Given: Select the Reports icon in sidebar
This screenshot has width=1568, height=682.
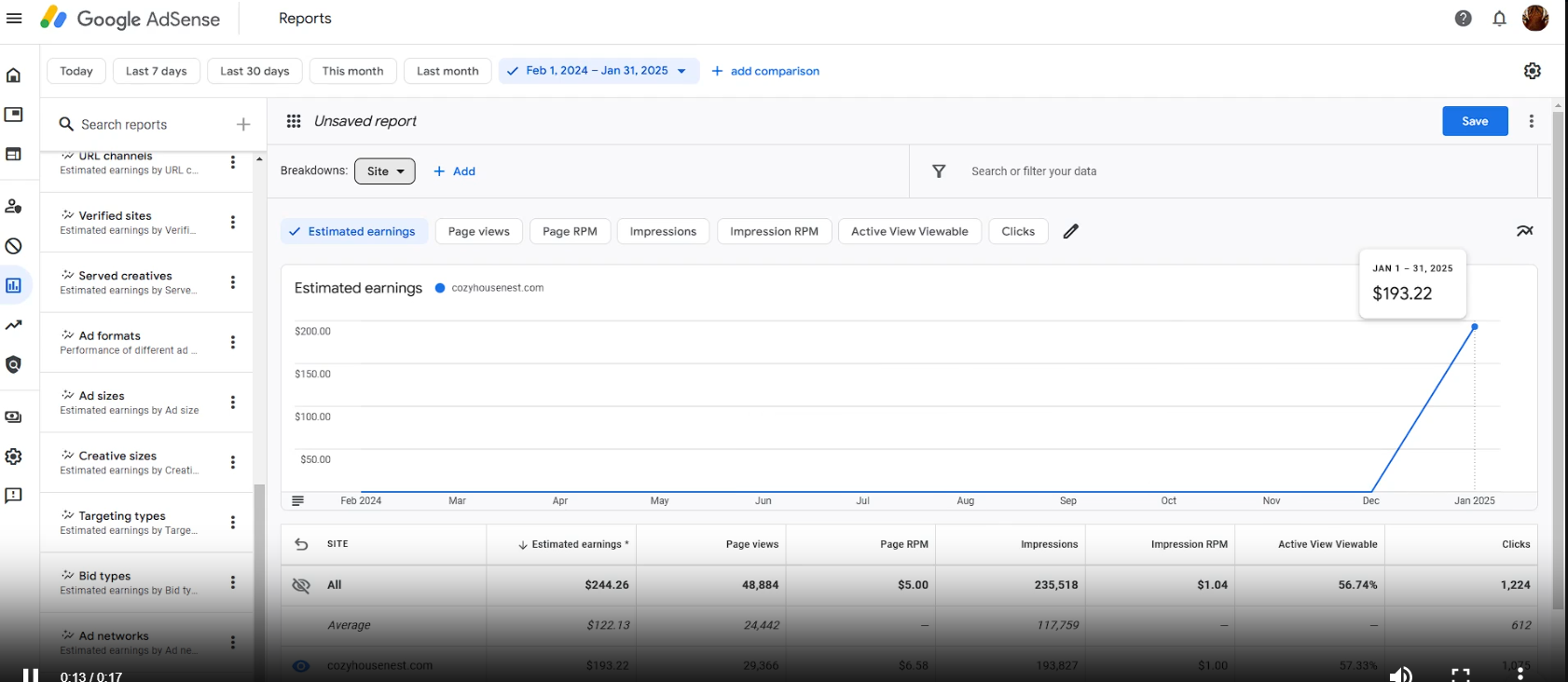Looking at the screenshot, I should coord(14,286).
